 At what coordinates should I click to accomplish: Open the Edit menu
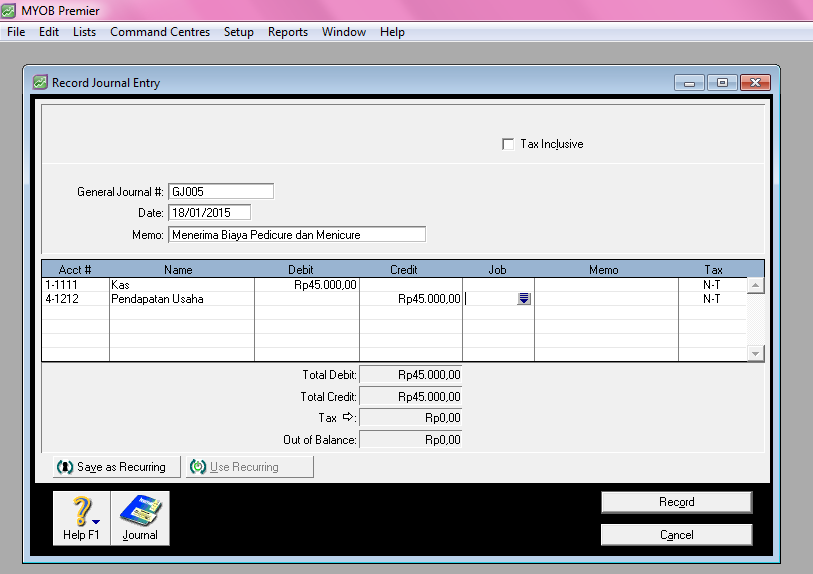49,32
